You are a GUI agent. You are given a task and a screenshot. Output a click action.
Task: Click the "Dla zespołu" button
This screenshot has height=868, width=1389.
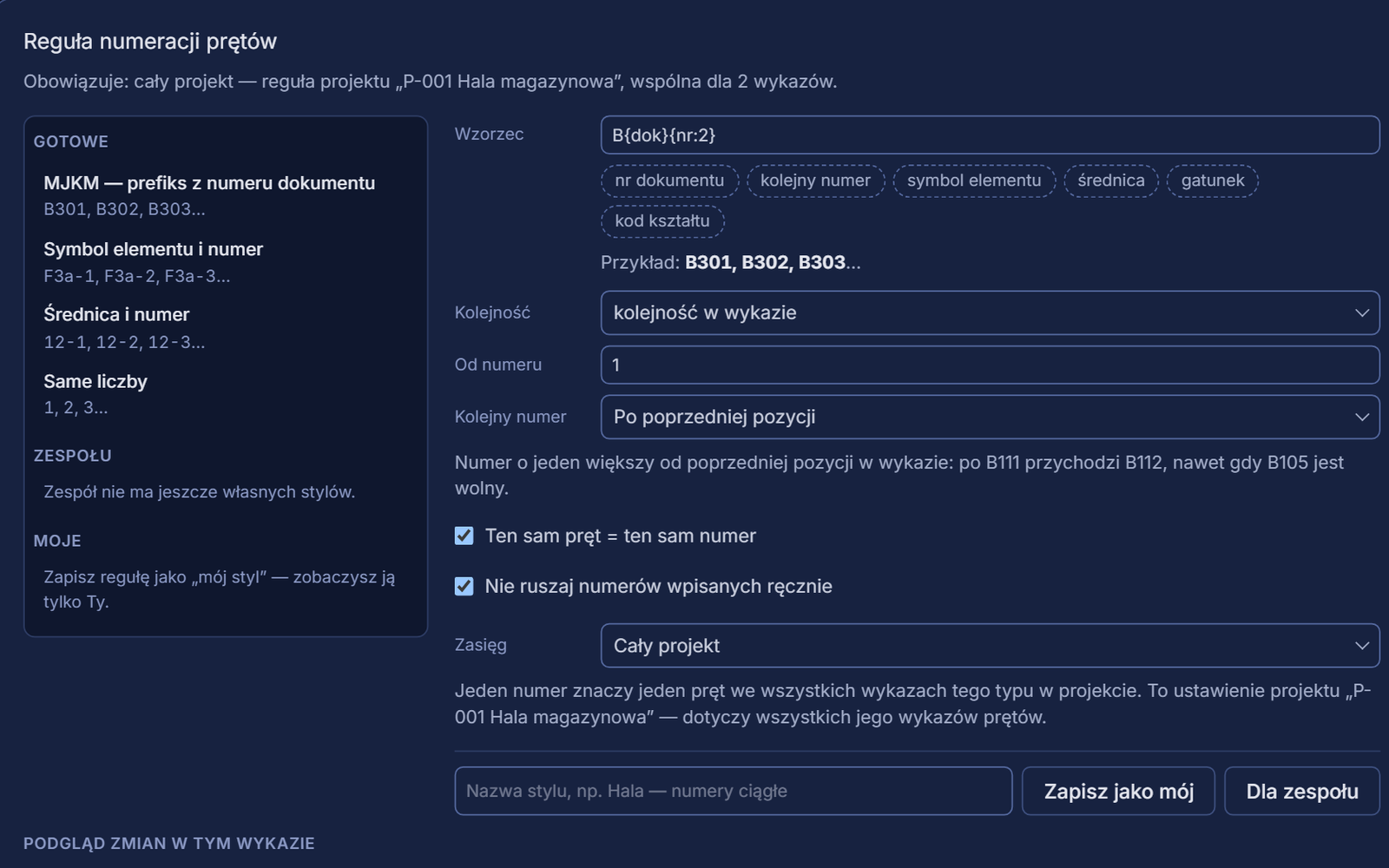(1302, 791)
